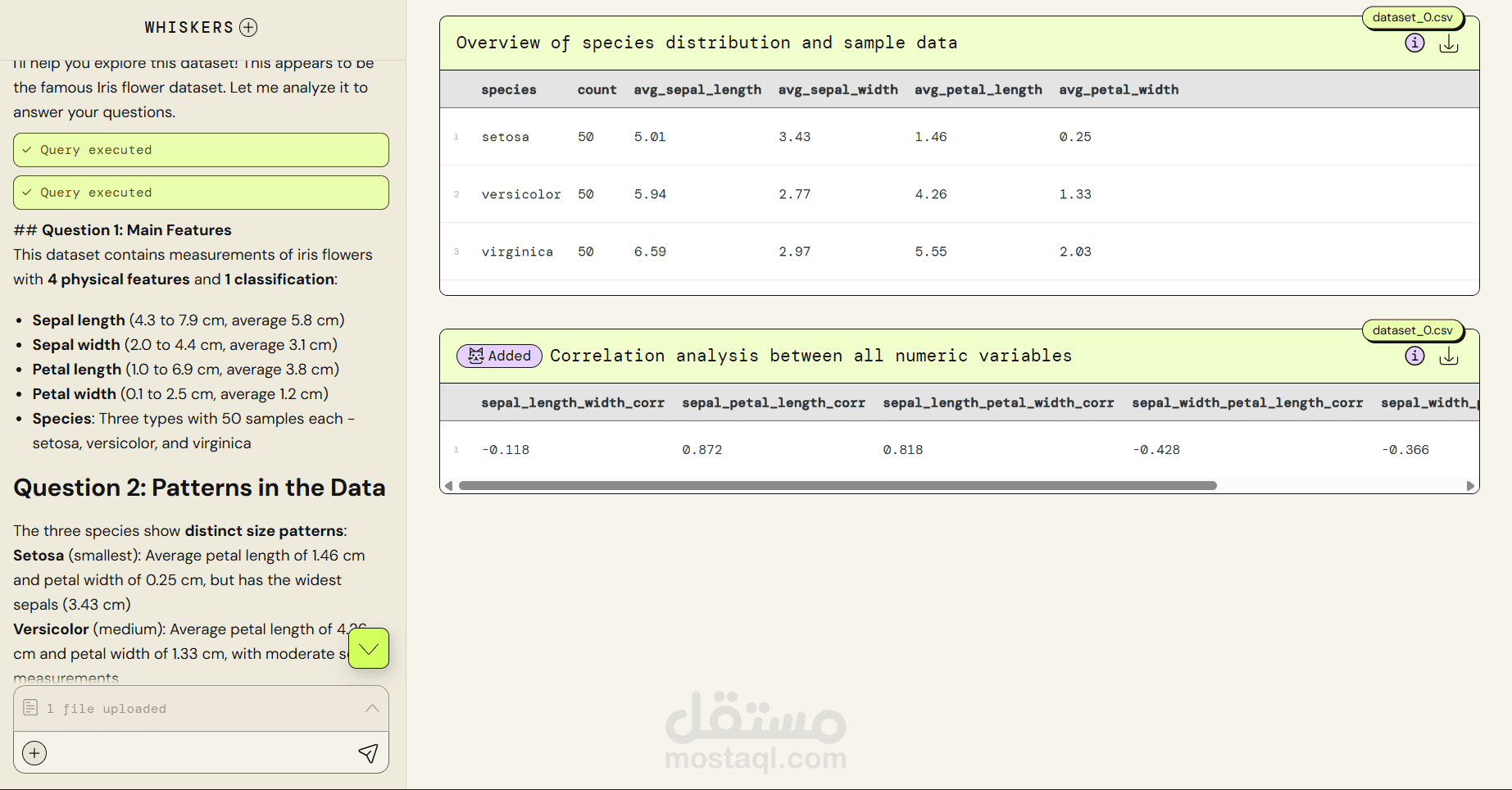This screenshot has width=1512, height=790.
Task: Click the -0.428 correlation value
Action: click(x=1156, y=450)
